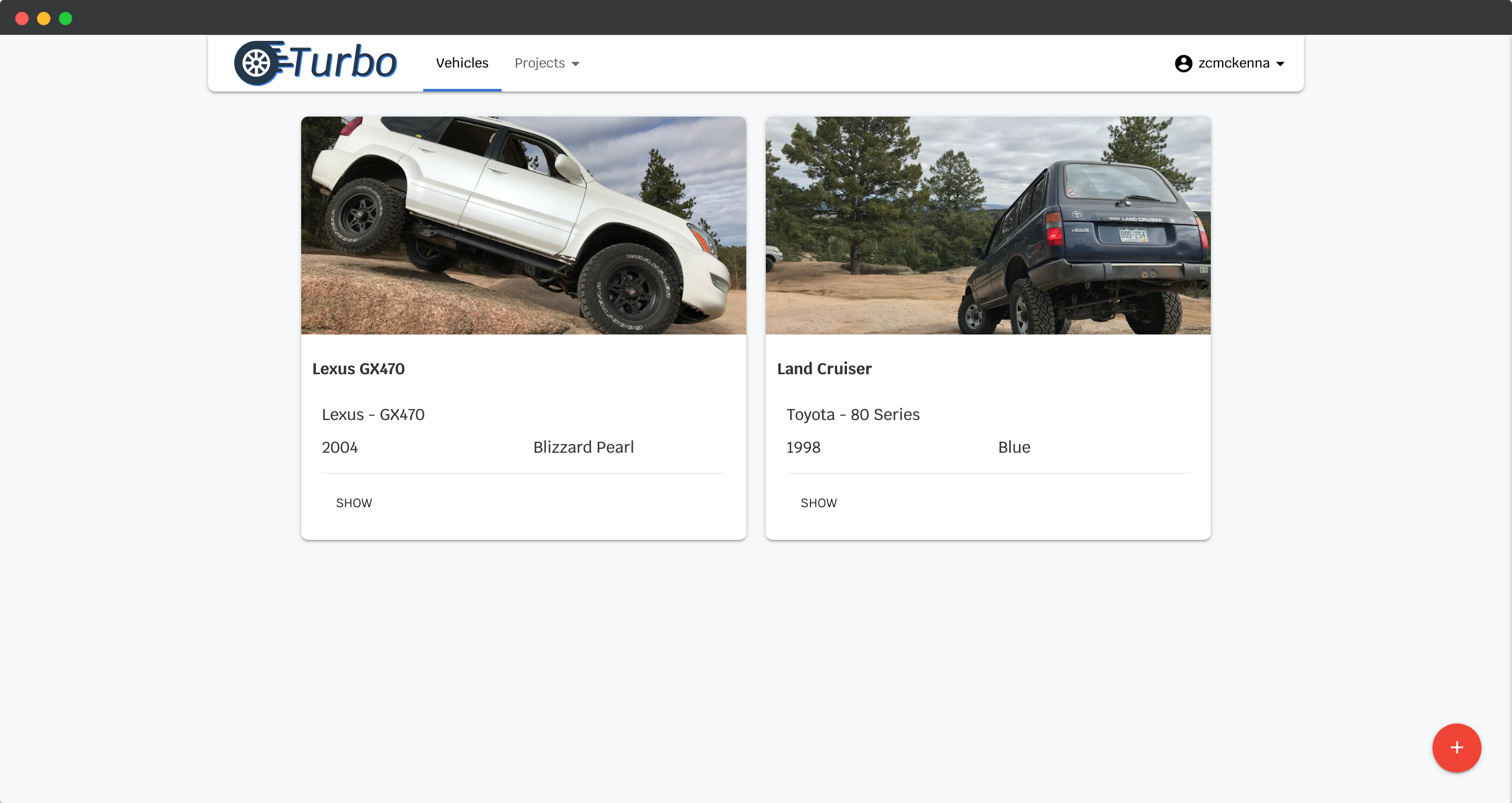This screenshot has height=803, width=1512.
Task: Click the Turbo wheel logo
Action: point(315,63)
